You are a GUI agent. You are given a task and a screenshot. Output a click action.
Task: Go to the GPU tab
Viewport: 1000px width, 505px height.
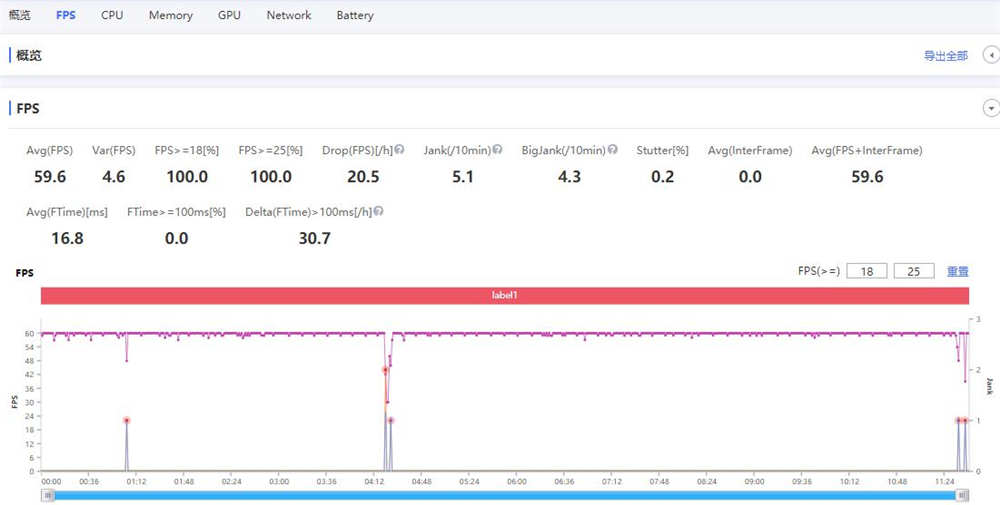coord(229,15)
